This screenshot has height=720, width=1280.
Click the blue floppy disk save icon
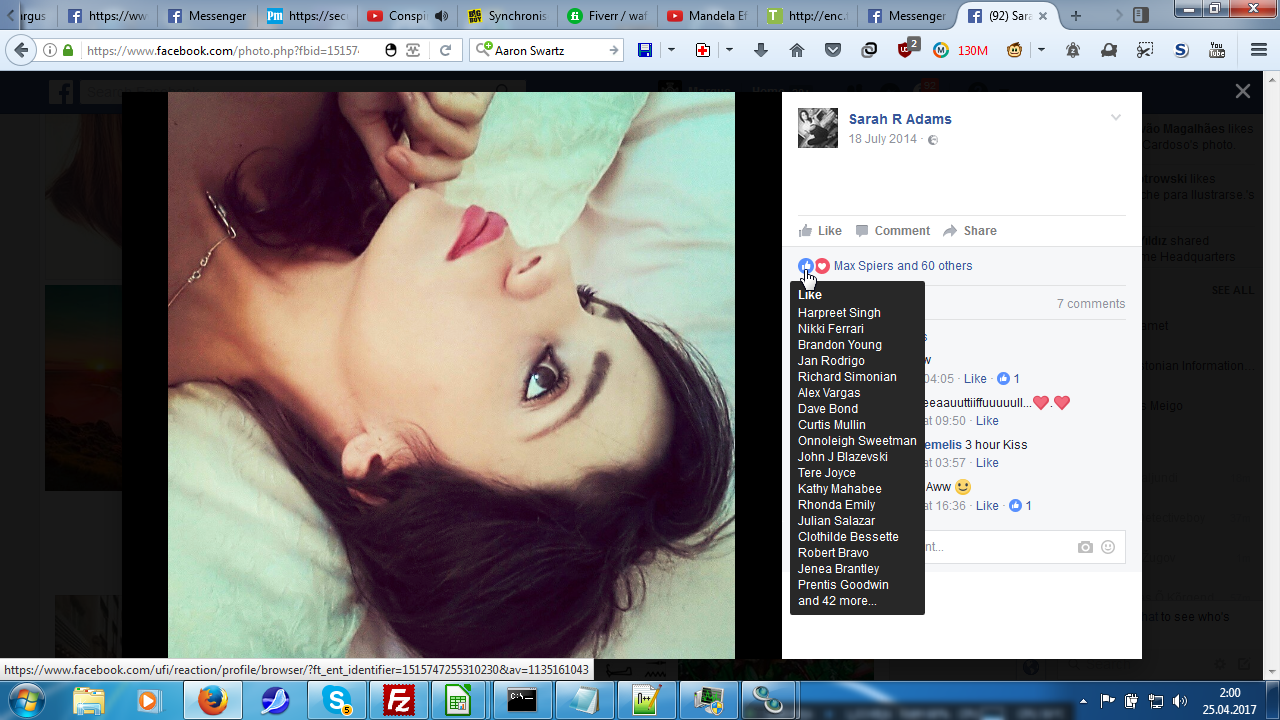click(x=645, y=50)
